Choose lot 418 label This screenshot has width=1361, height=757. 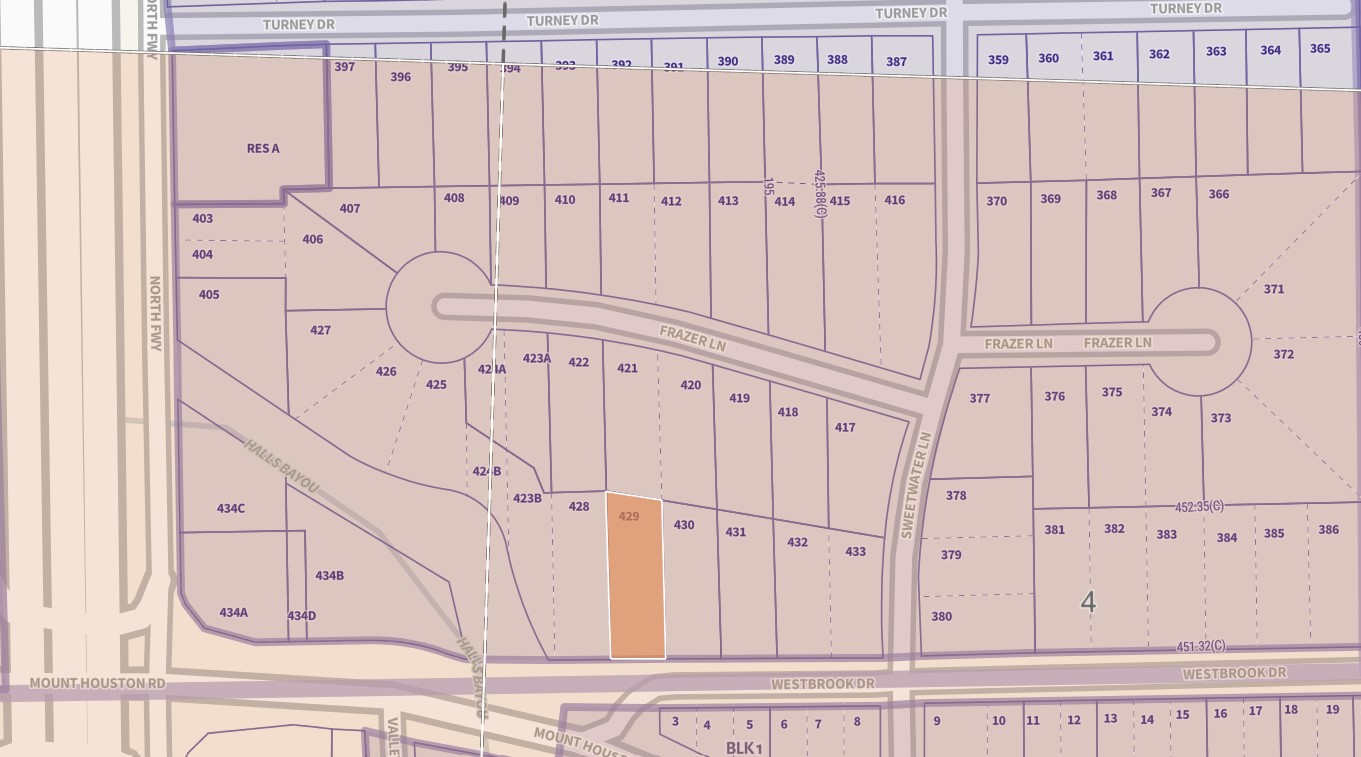pos(788,412)
